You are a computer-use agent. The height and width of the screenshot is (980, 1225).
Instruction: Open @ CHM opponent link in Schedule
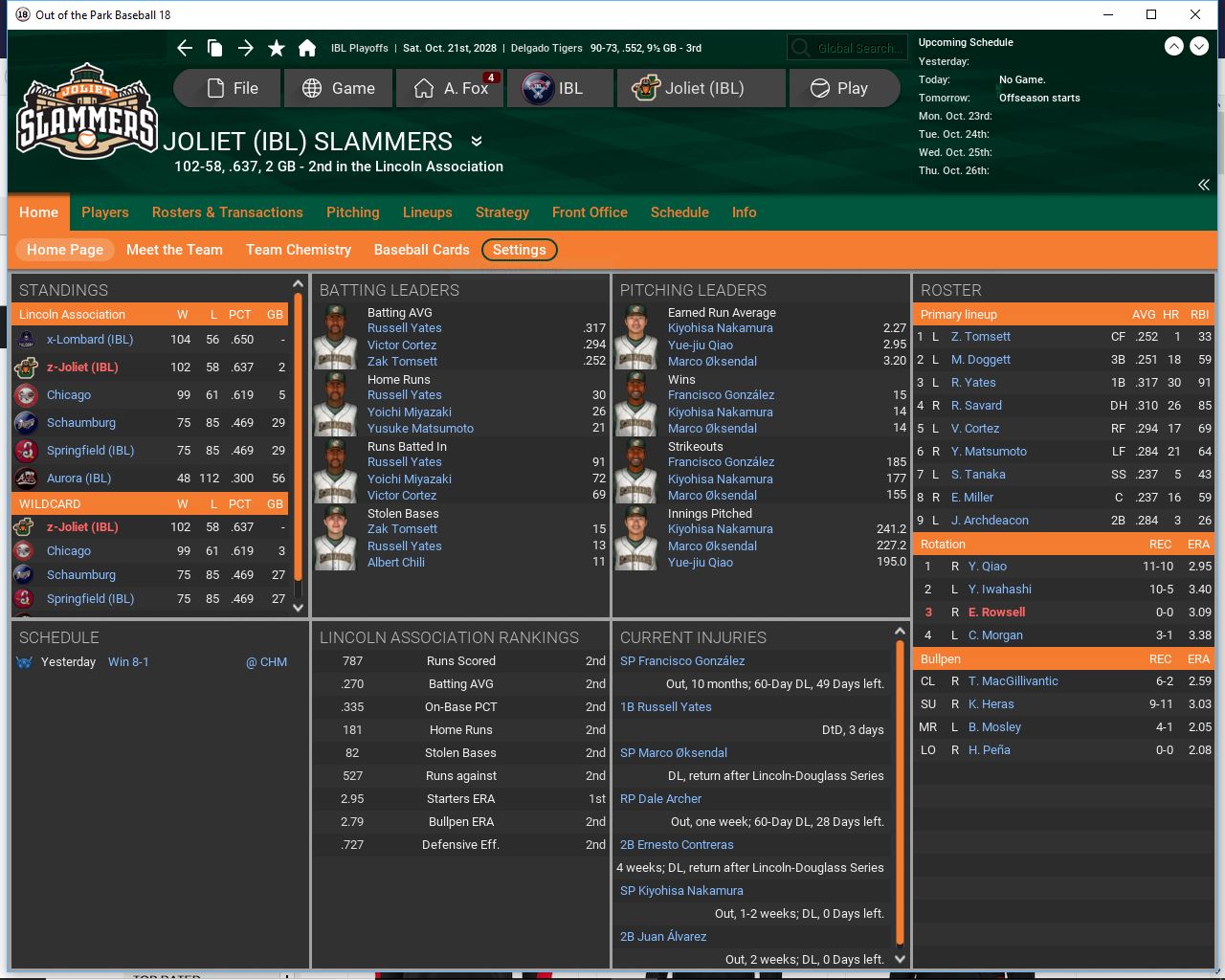[267, 662]
